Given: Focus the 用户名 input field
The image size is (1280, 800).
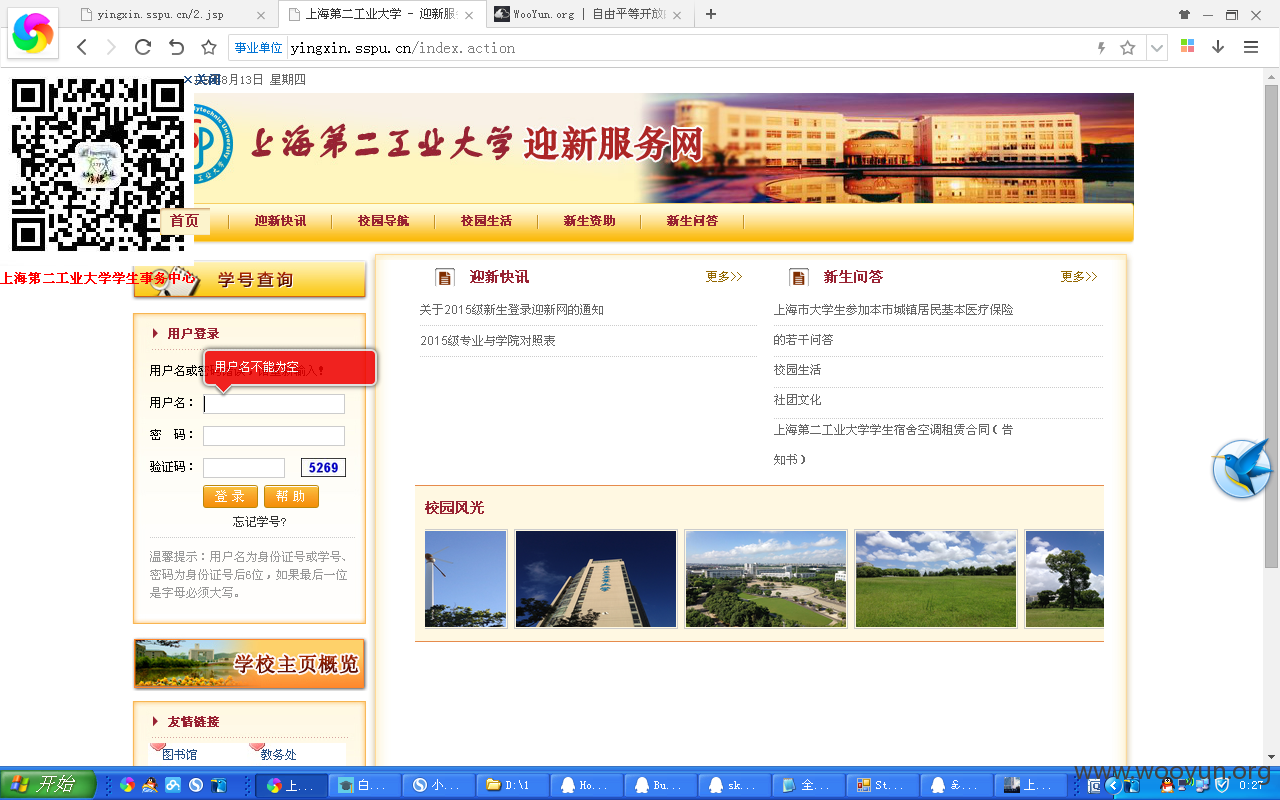Looking at the screenshot, I should click(274, 404).
